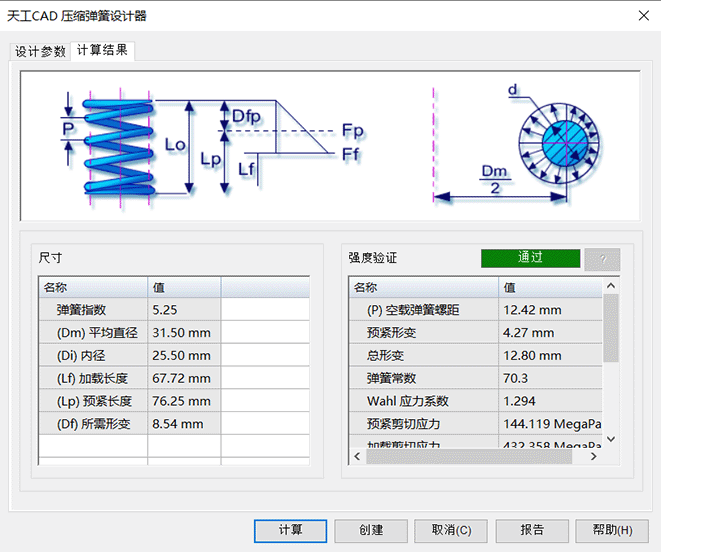Open help with 帮助(H) button
Image resolution: width=702 pixels, height=552 pixels.
tap(612, 531)
